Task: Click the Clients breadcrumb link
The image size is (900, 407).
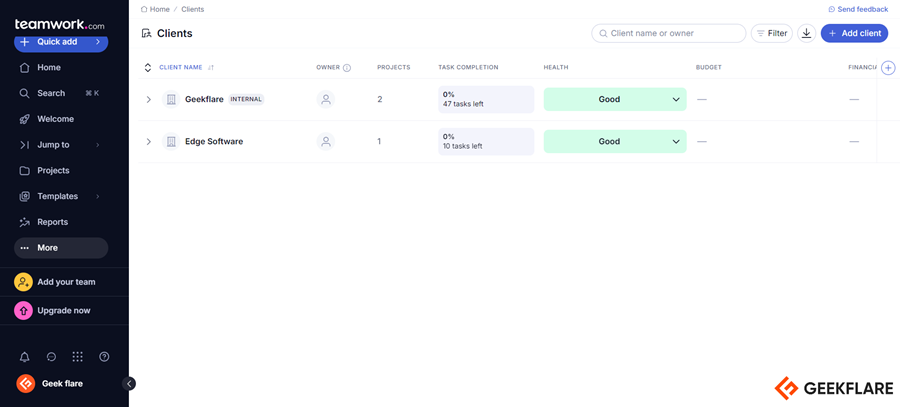Action: 193,9
